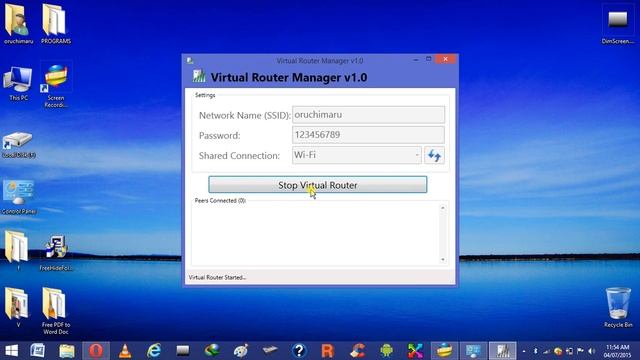Viewport: 640px width, 360px height.
Task: Select the FreeHideFolder desktop icon
Action: 56,252
